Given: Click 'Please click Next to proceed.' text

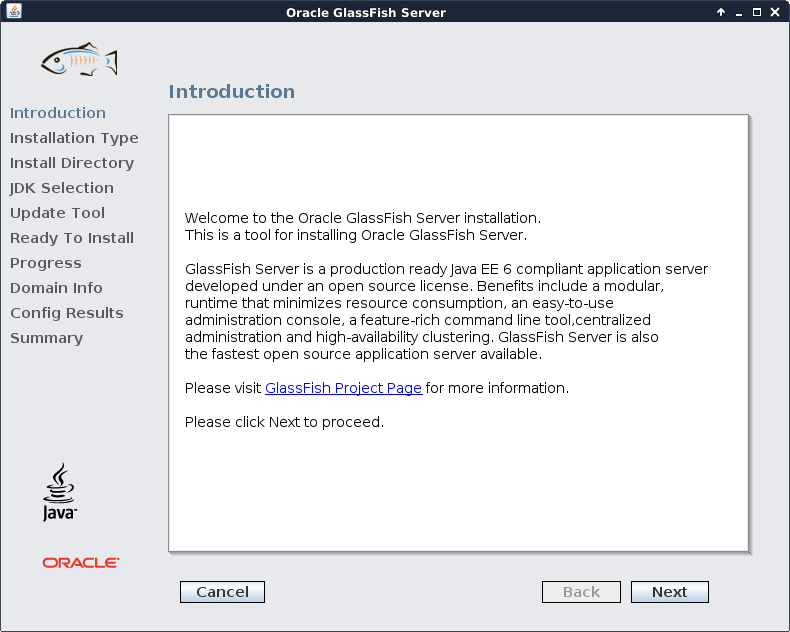Looking at the screenshot, I should (284, 422).
